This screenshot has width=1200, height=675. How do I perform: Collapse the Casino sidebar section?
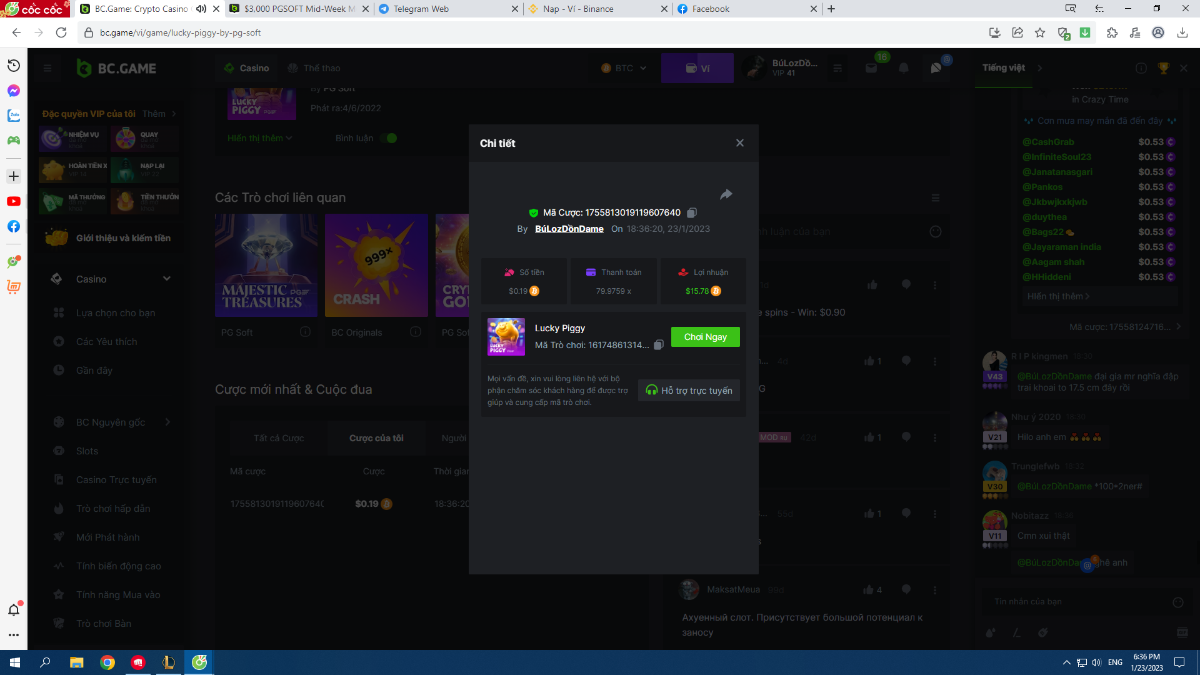(167, 279)
